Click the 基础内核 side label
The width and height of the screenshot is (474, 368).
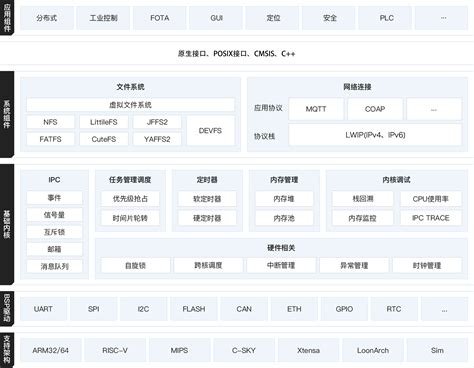pyautogui.click(x=7, y=224)
